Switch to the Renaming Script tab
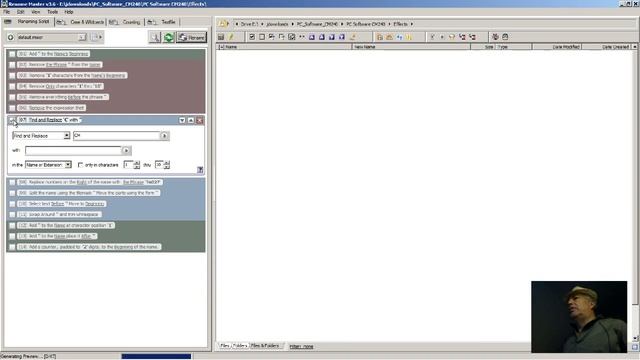This screenshot has width=640, height=360. coord(29,22)
